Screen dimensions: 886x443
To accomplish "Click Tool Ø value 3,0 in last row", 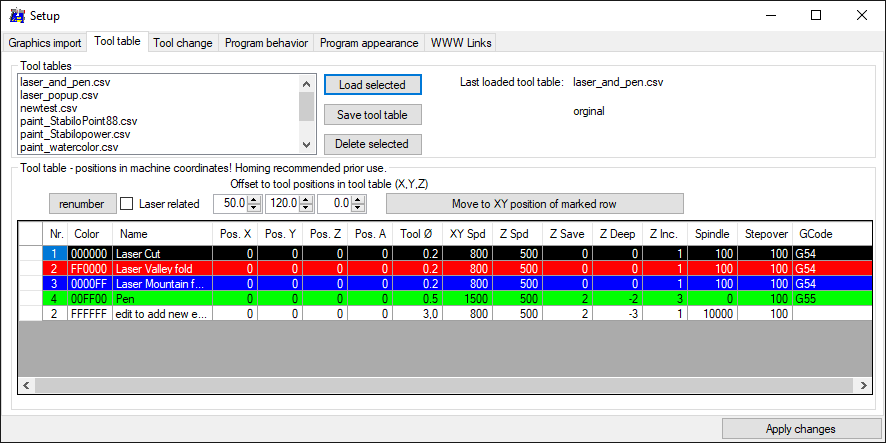I will (415, 314).
